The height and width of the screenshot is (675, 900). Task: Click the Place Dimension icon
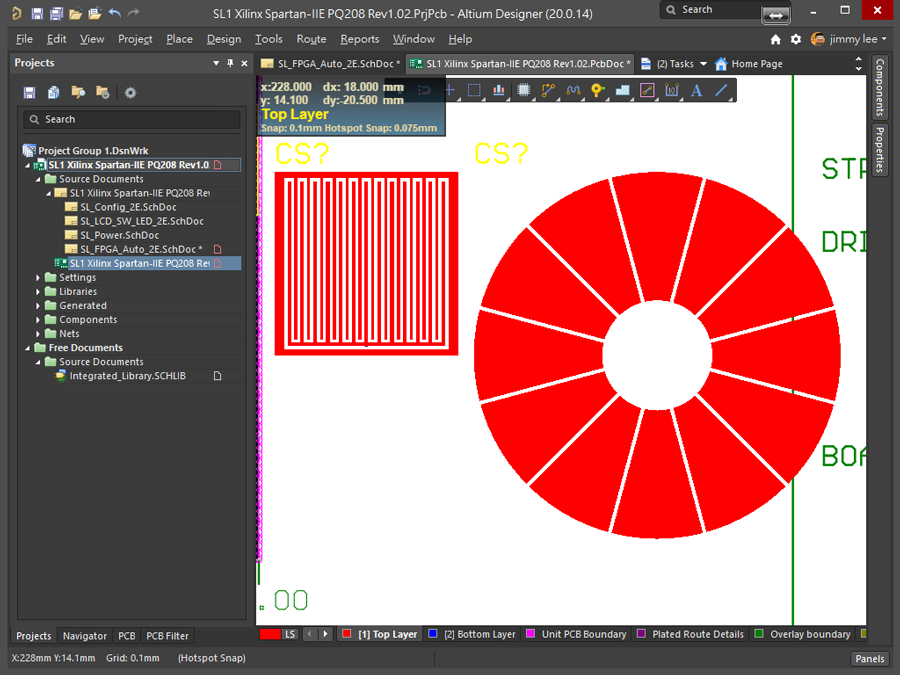[x=671, y=90]
